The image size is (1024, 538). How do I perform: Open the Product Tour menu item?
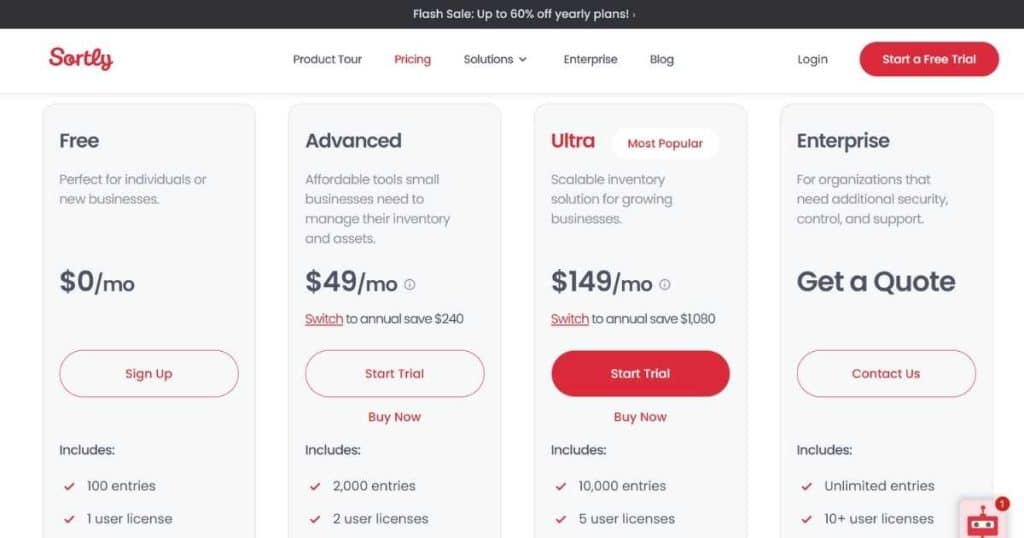[x=327, y=59]
